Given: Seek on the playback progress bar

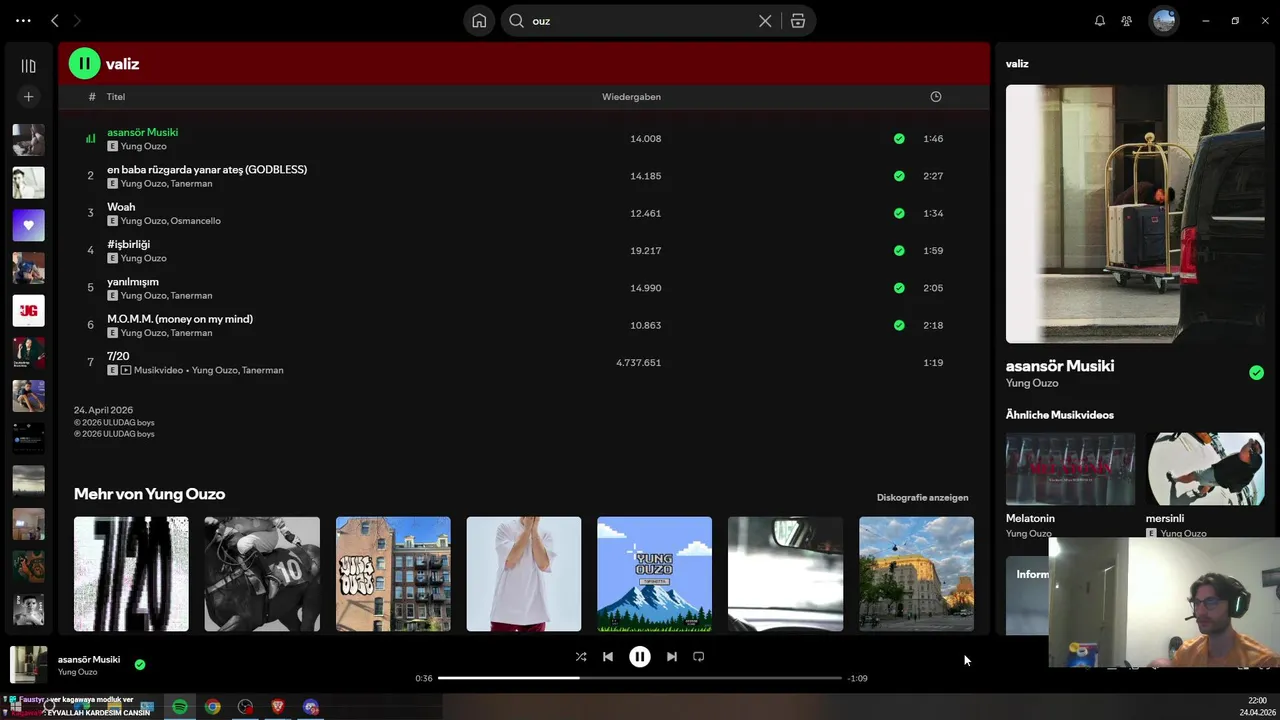Looking at the screenshot, I should coord(640,678).
